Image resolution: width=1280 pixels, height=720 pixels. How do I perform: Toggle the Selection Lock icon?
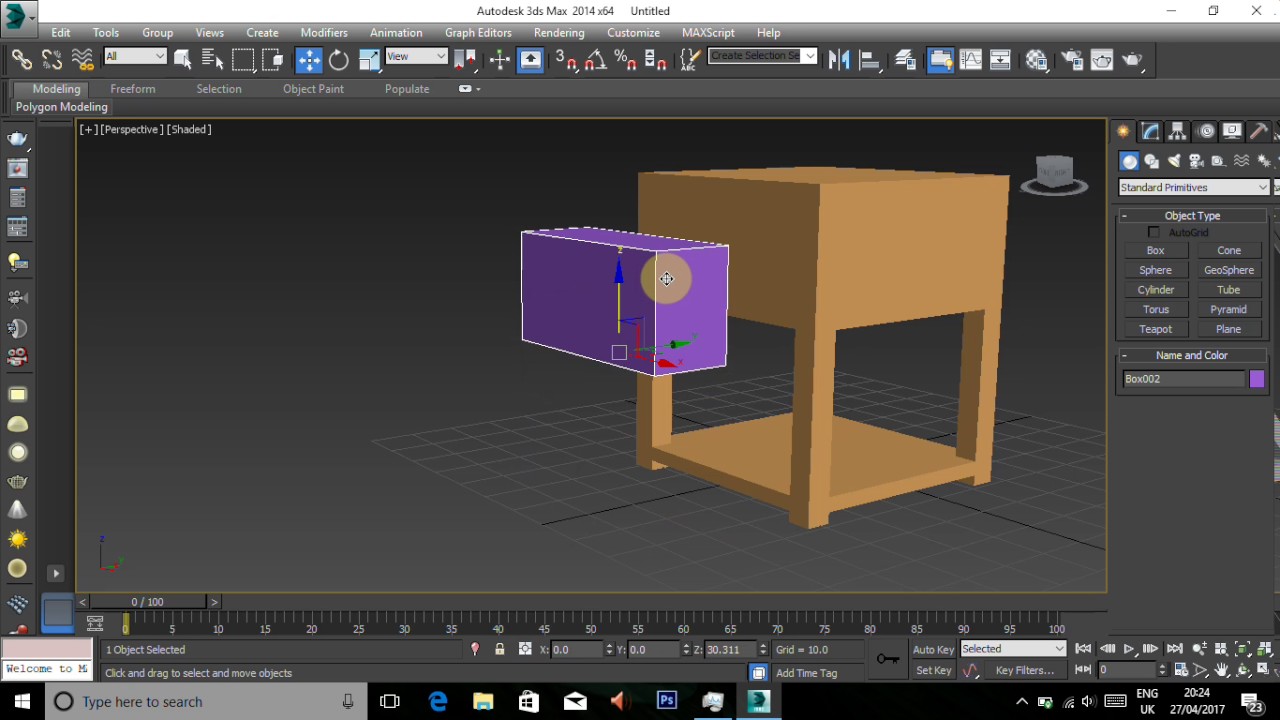pos(500,650)
